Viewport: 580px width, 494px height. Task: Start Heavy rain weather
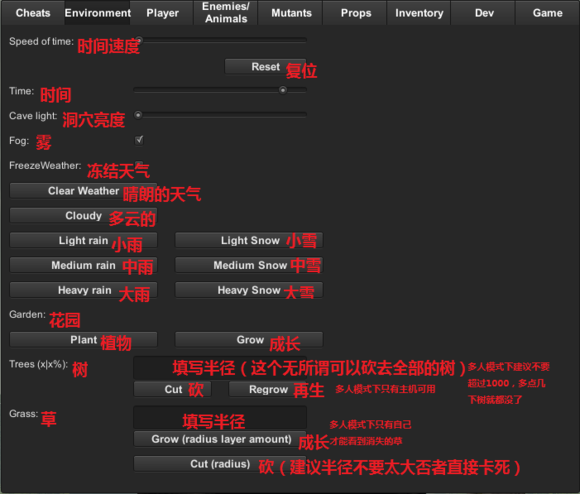tap(83, 290)
